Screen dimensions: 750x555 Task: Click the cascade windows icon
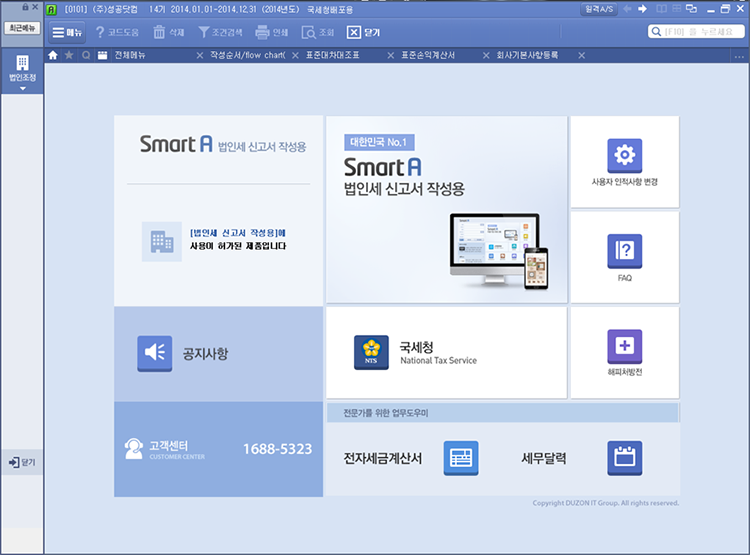(x=692, y=9)
